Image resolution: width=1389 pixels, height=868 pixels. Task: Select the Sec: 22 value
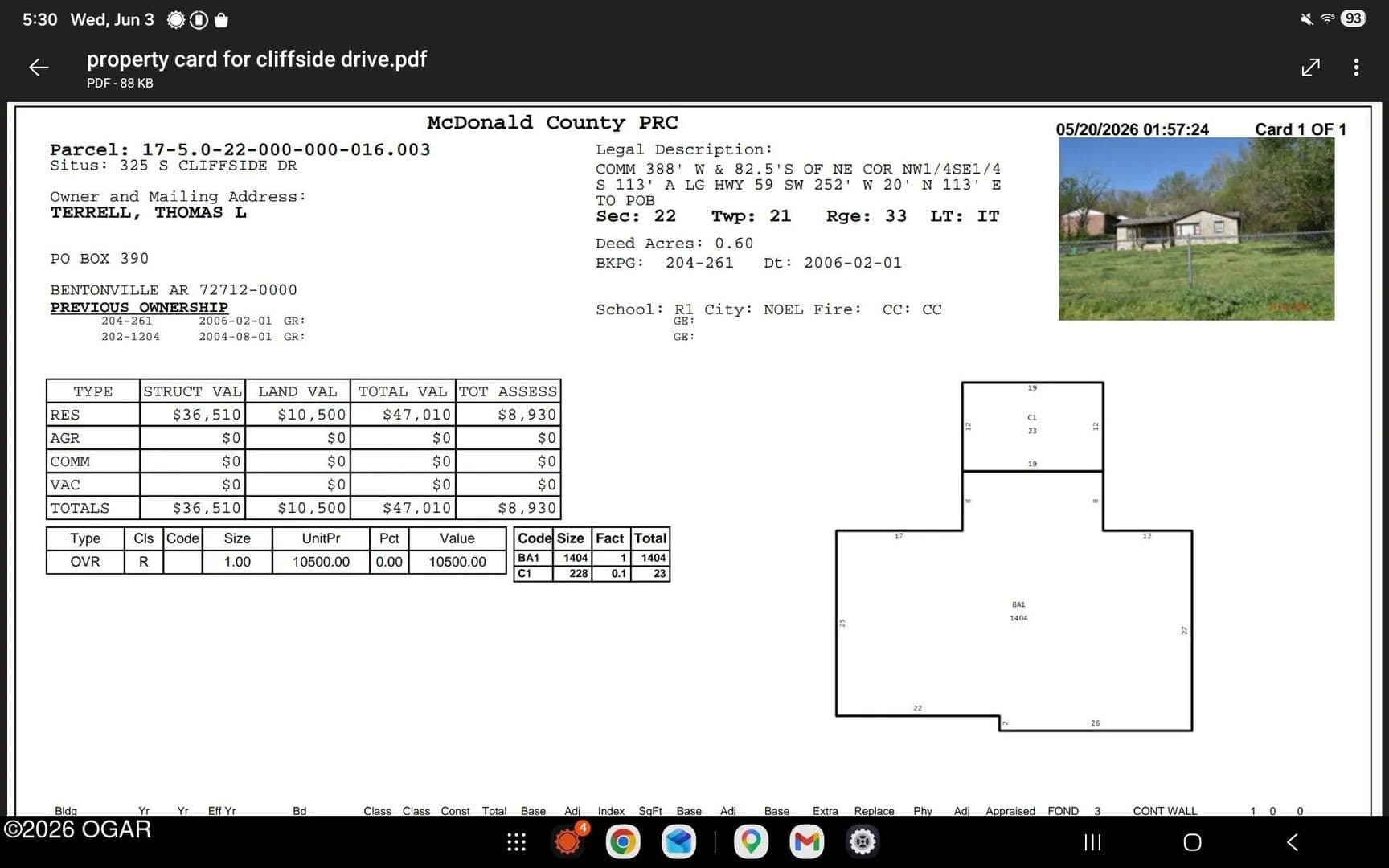click(636, 216)
